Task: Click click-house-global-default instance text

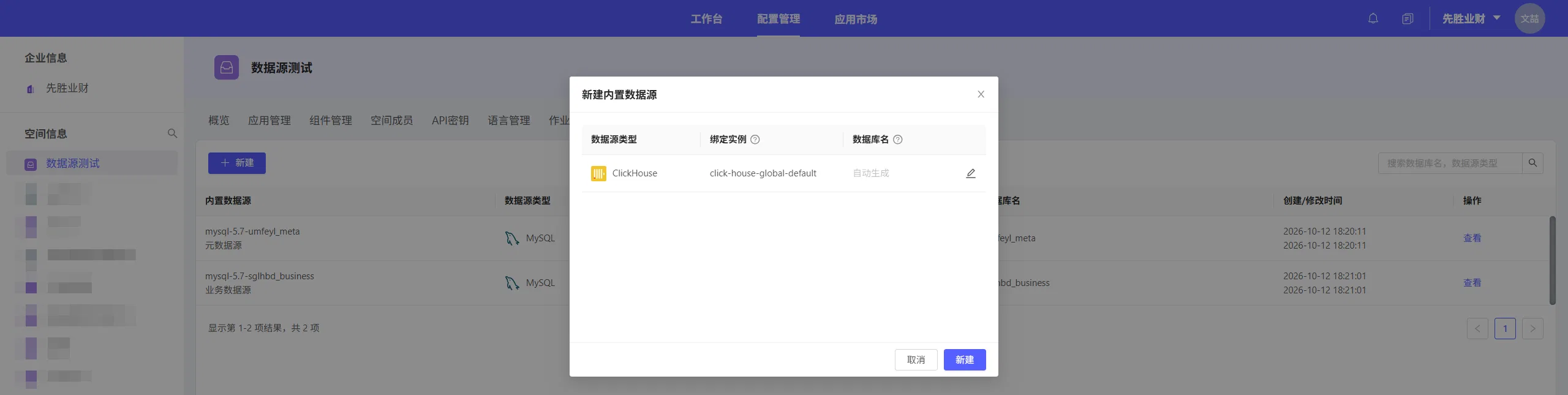Action: (x=763, y=173)
